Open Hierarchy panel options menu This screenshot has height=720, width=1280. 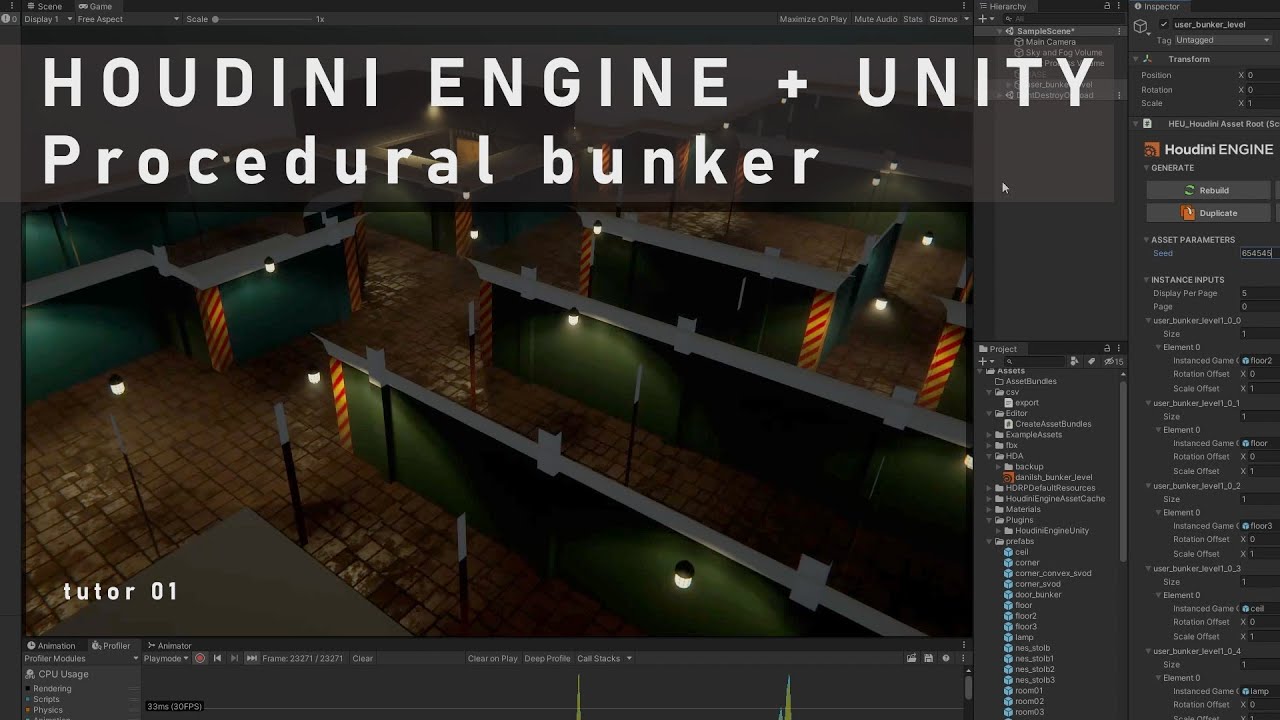click(x=1120, y=6)
